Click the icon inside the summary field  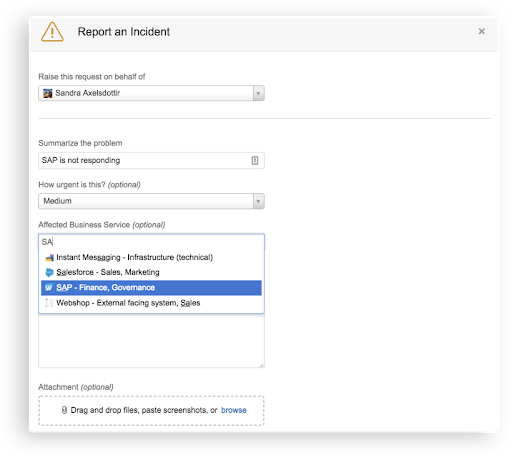[255, 161]
